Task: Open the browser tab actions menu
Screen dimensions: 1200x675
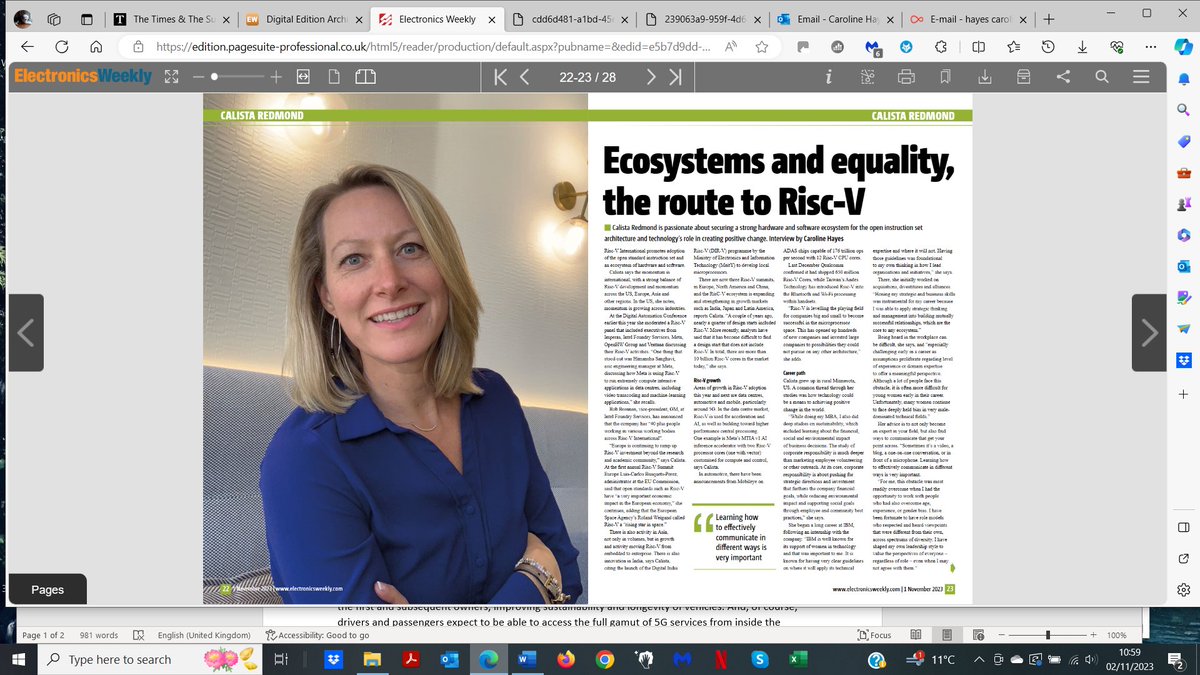Action: click(x=88, y=19)
